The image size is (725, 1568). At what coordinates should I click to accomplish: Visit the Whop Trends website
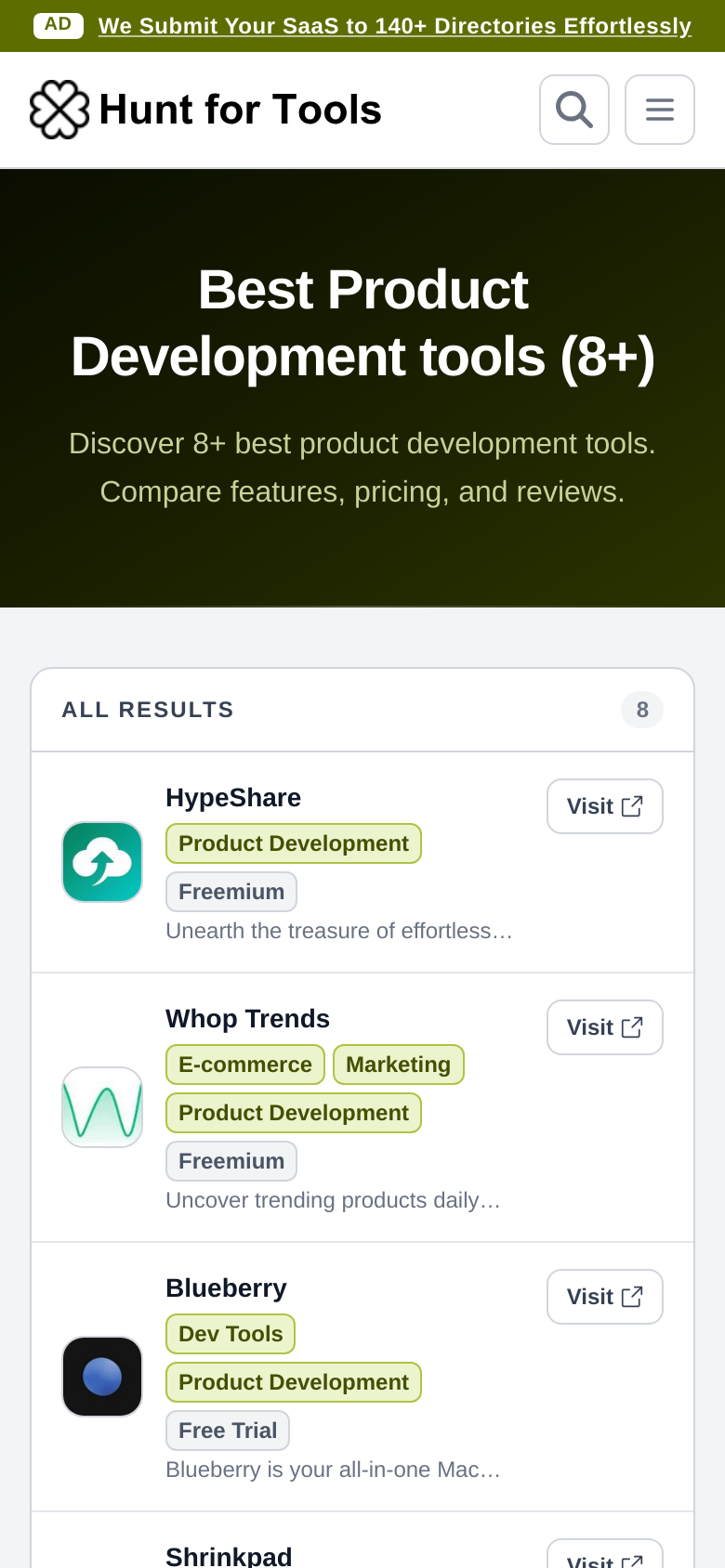605,1027
